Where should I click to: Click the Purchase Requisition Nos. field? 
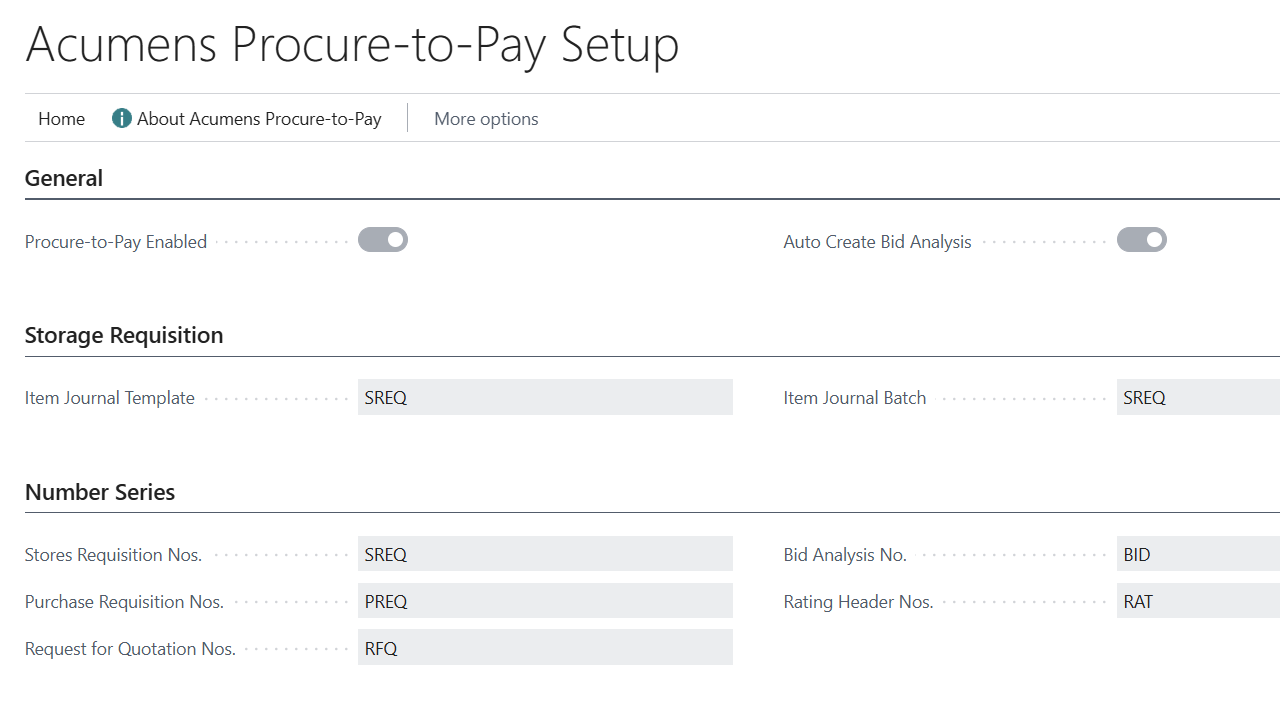[x=545, y=600]
